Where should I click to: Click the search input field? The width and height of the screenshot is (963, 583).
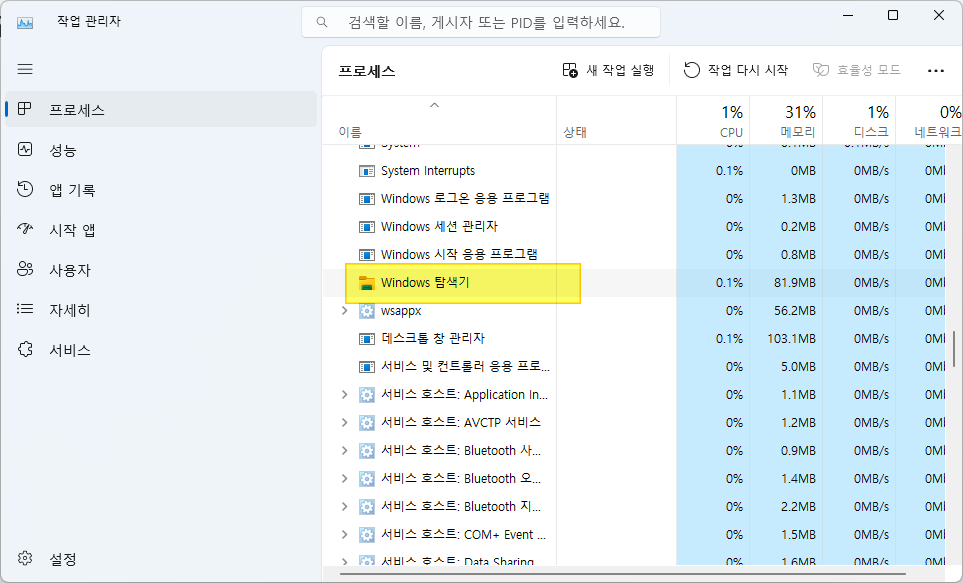(481, 22)
